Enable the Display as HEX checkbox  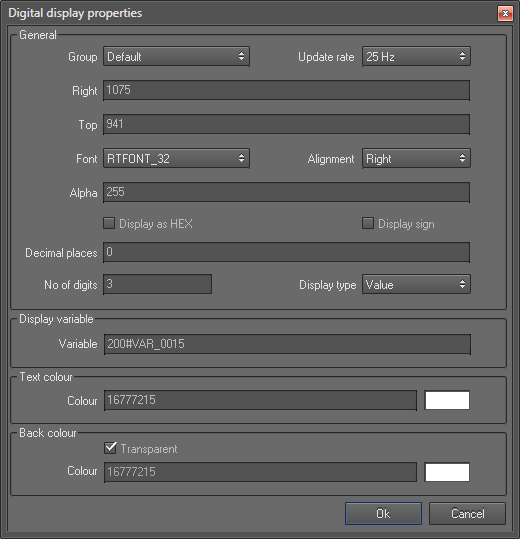pyautogui.click(x=109, y=223)
